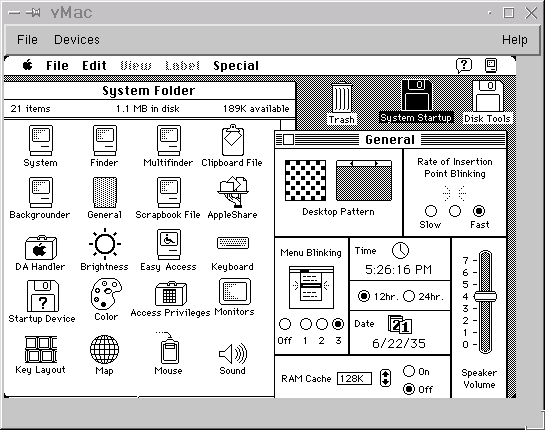Viewport: 545px width, 430px height.
Task: Turn RAM Cache On
Action: pyautogui.click(x=409, y=371)
